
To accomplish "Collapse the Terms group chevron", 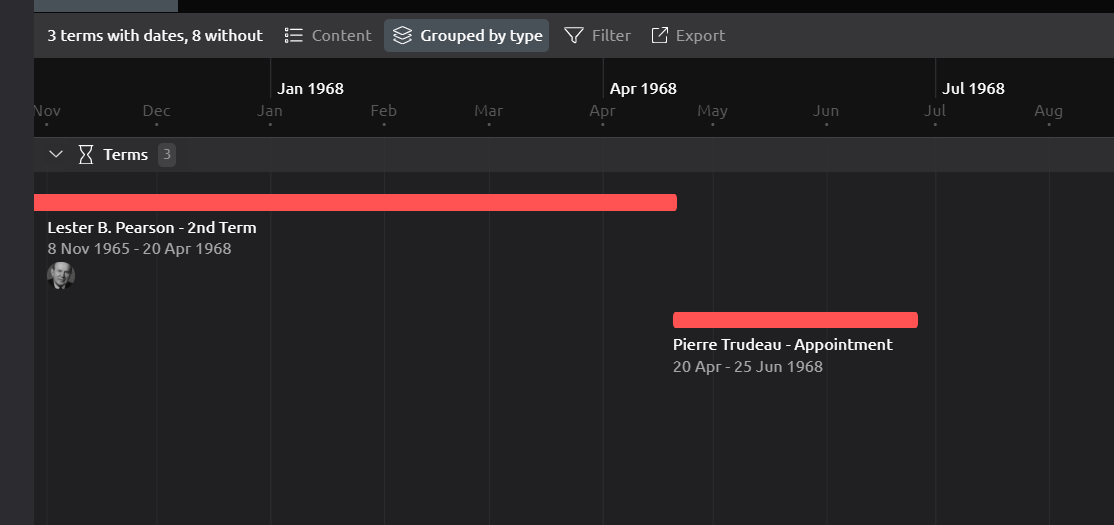I will pos(56,155).
